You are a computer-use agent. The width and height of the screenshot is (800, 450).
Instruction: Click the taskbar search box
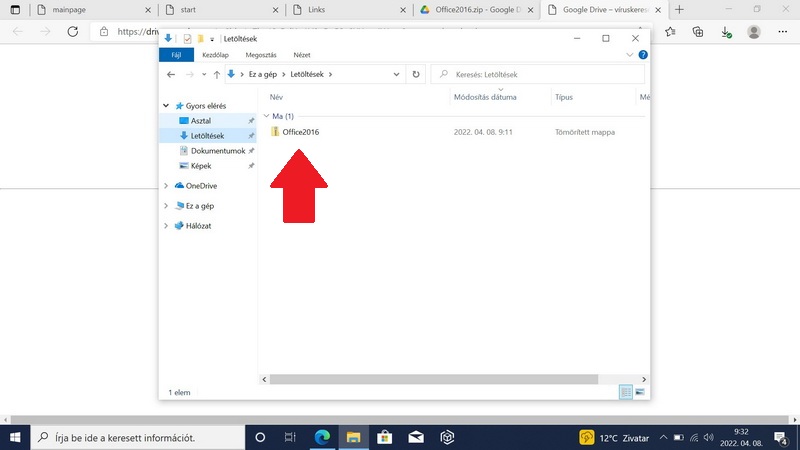[x=138, y=437]
